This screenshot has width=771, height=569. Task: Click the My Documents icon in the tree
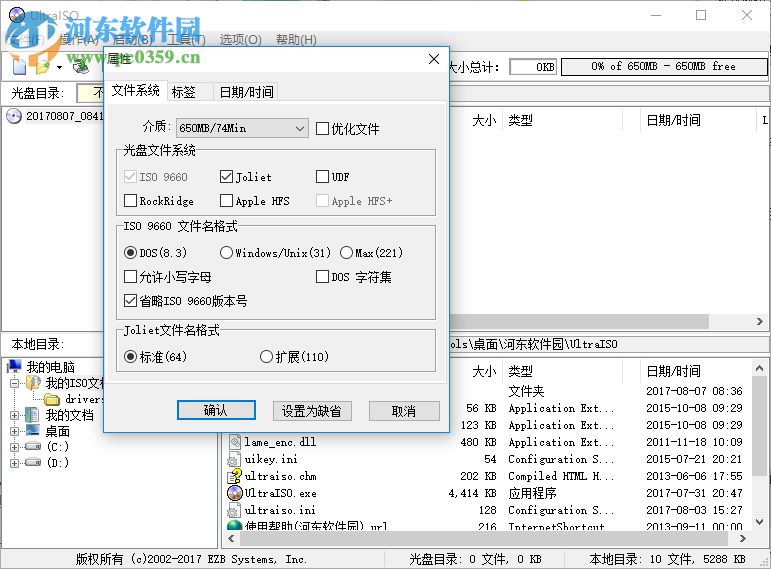click(x=32, y=415)
